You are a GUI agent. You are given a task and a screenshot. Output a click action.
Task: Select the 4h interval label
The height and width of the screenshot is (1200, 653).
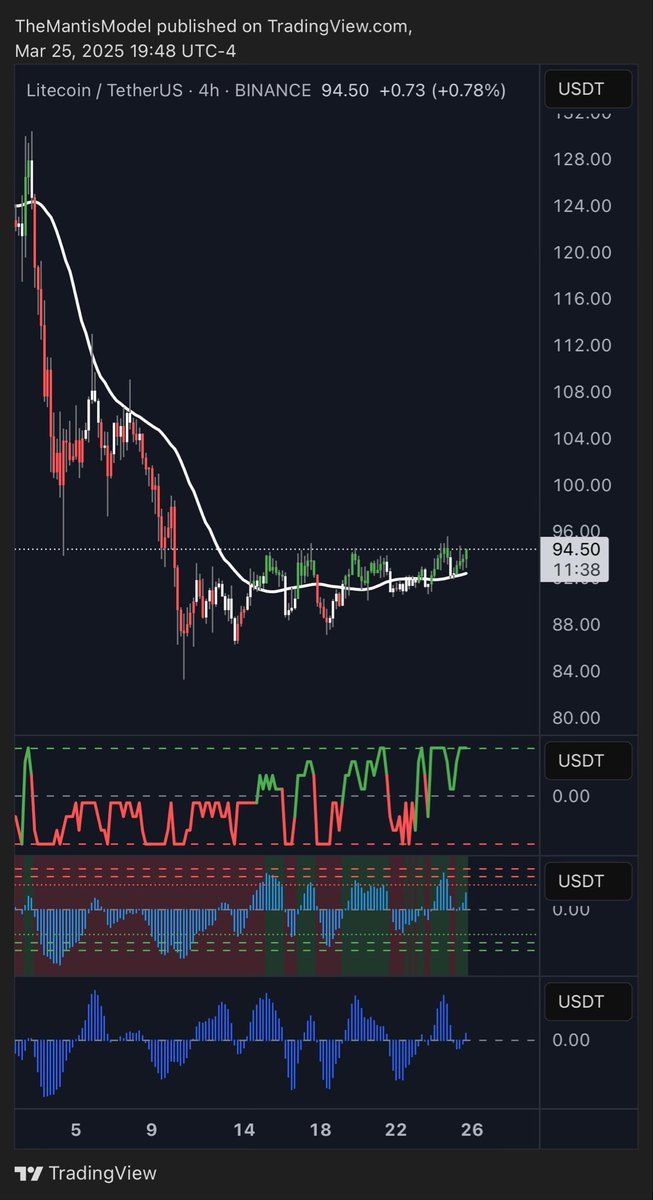pyautogui.click(x=209, y=91)
